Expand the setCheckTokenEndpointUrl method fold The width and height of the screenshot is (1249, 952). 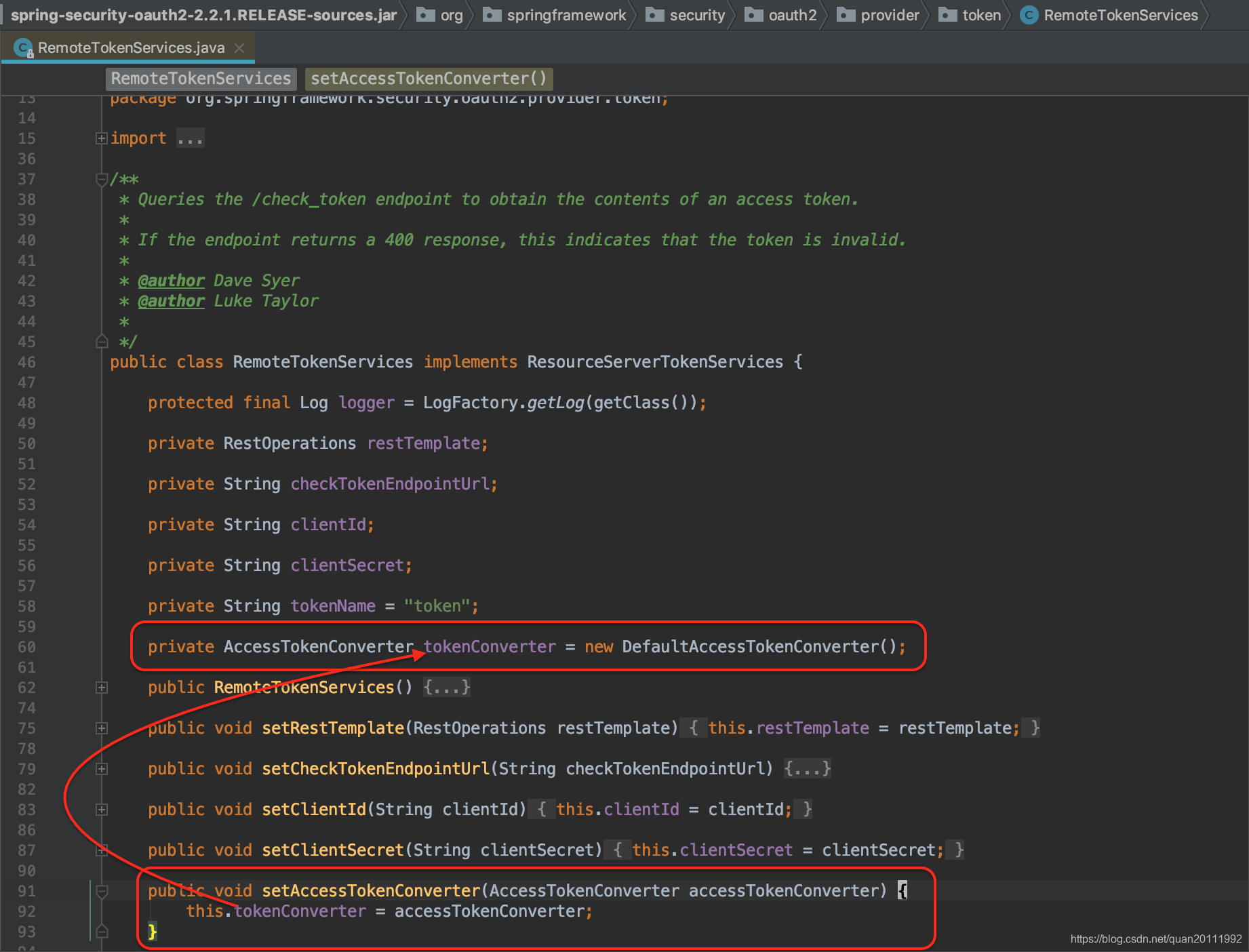coord(102,769)
